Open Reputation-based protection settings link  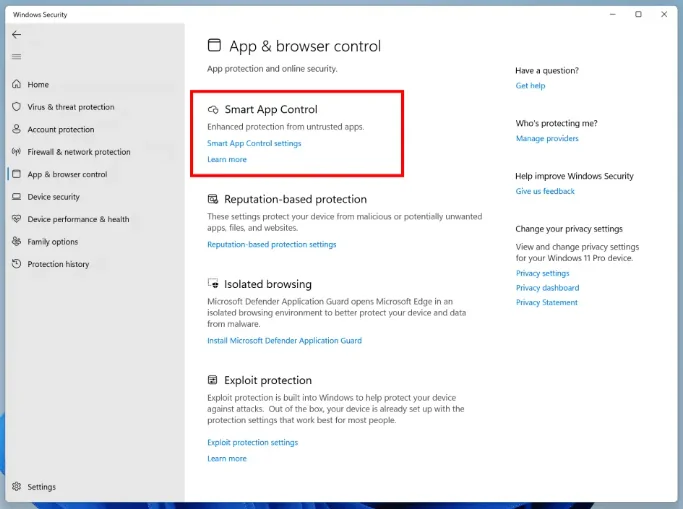click(272, 244)
